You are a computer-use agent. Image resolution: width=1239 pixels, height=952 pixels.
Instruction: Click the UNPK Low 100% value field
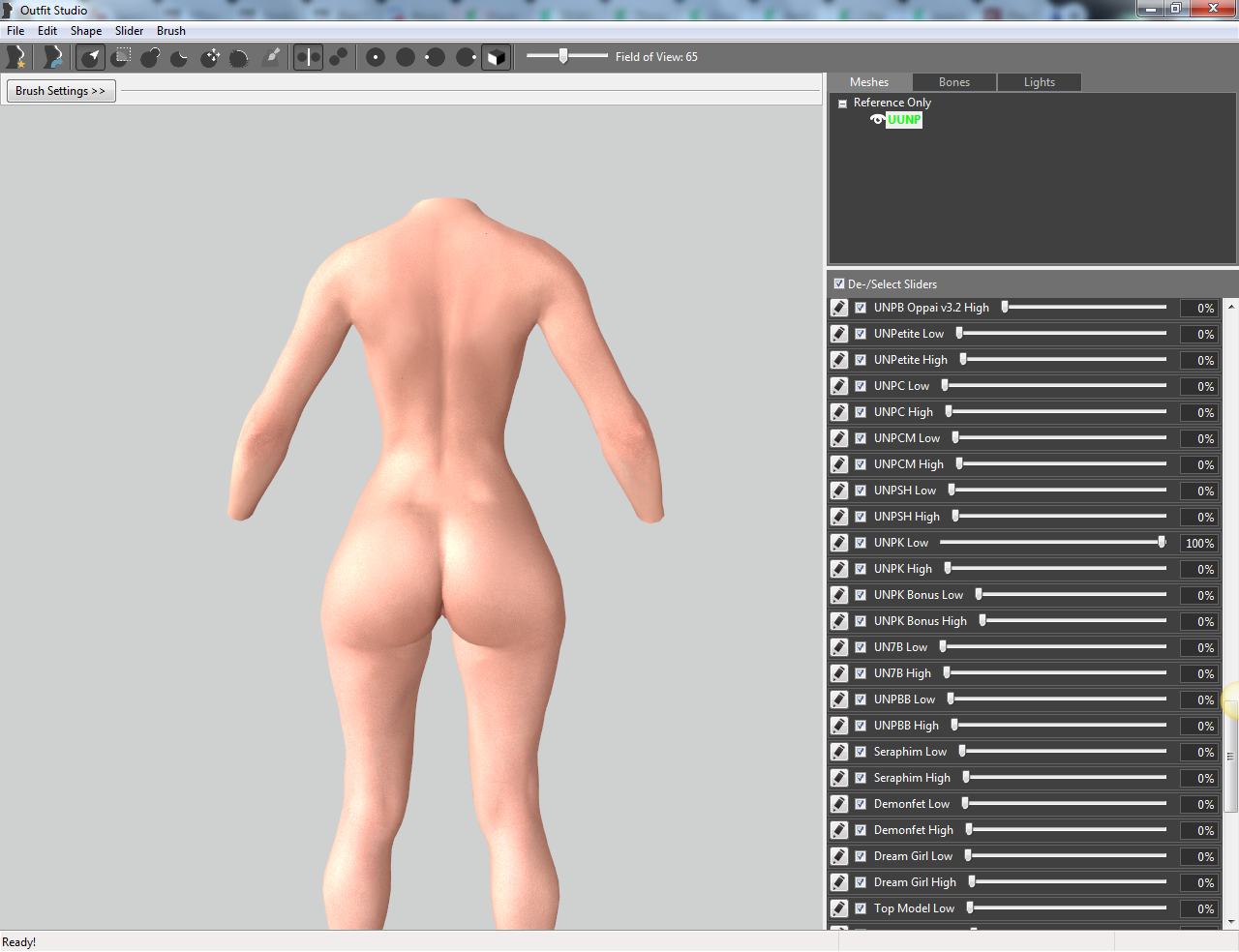1199,544
